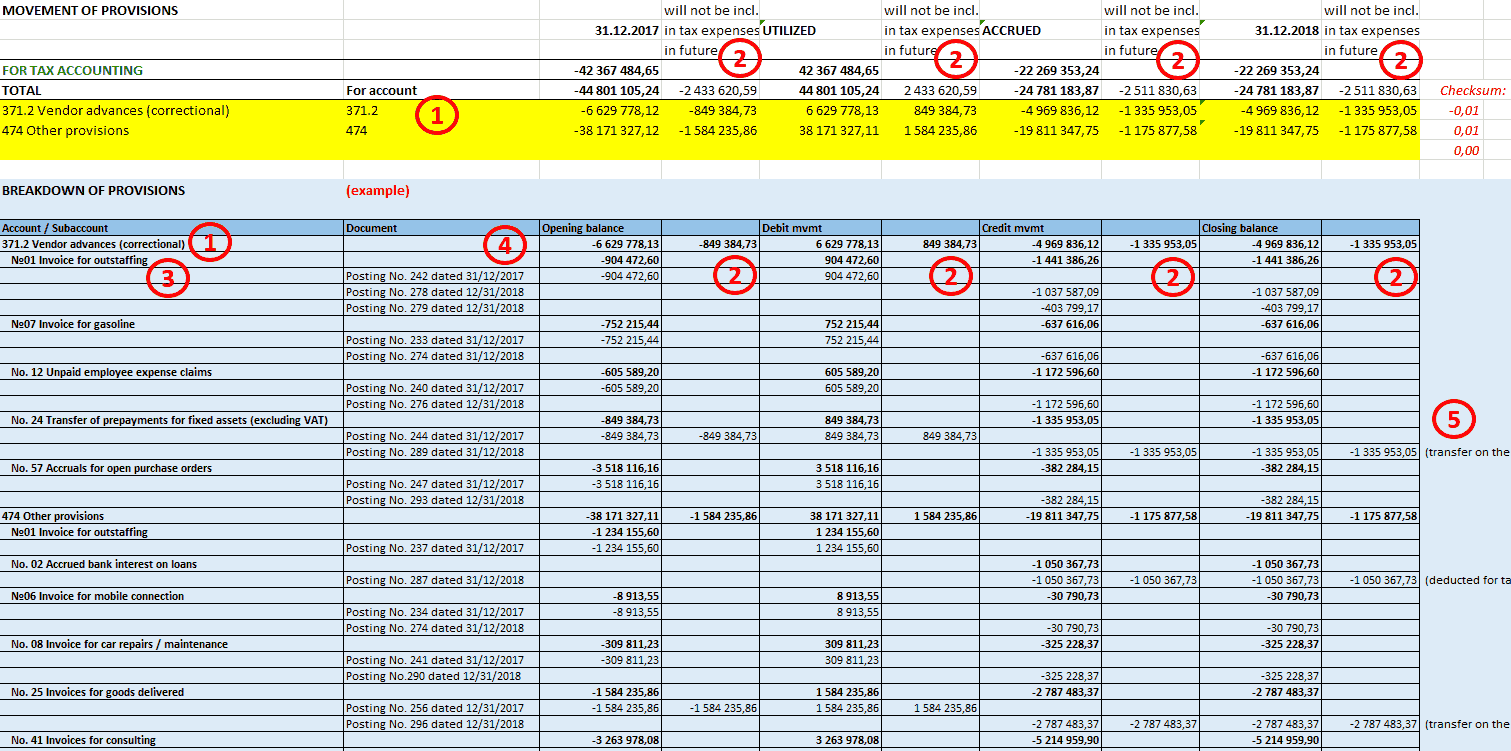The height and width of the screenshot is (751, 1511).
Task: Select the red Checksum label cell
Action: (x=1473, y=91)
